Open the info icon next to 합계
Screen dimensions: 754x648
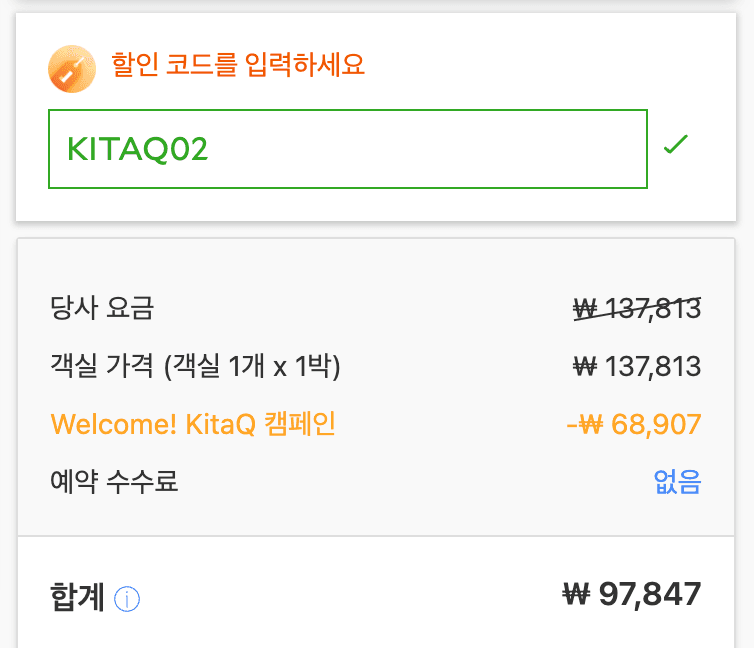[127, 599]
